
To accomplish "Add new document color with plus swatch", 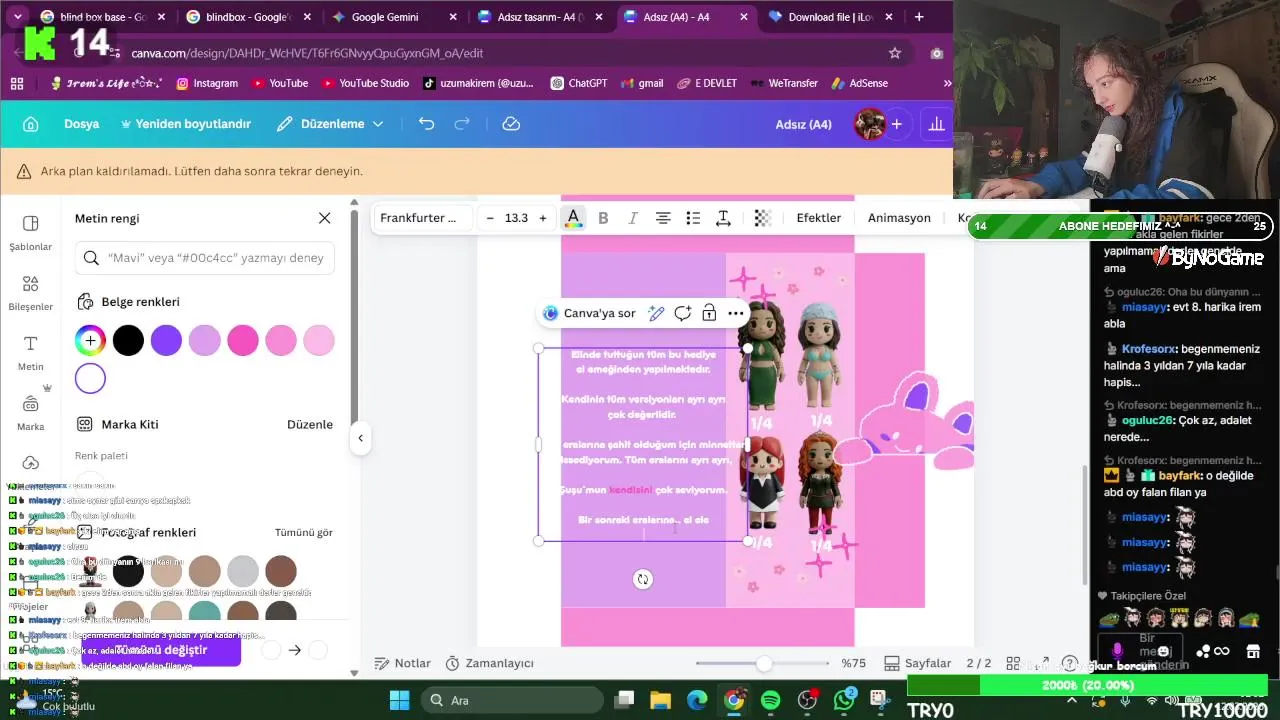I will coord(90,341).
